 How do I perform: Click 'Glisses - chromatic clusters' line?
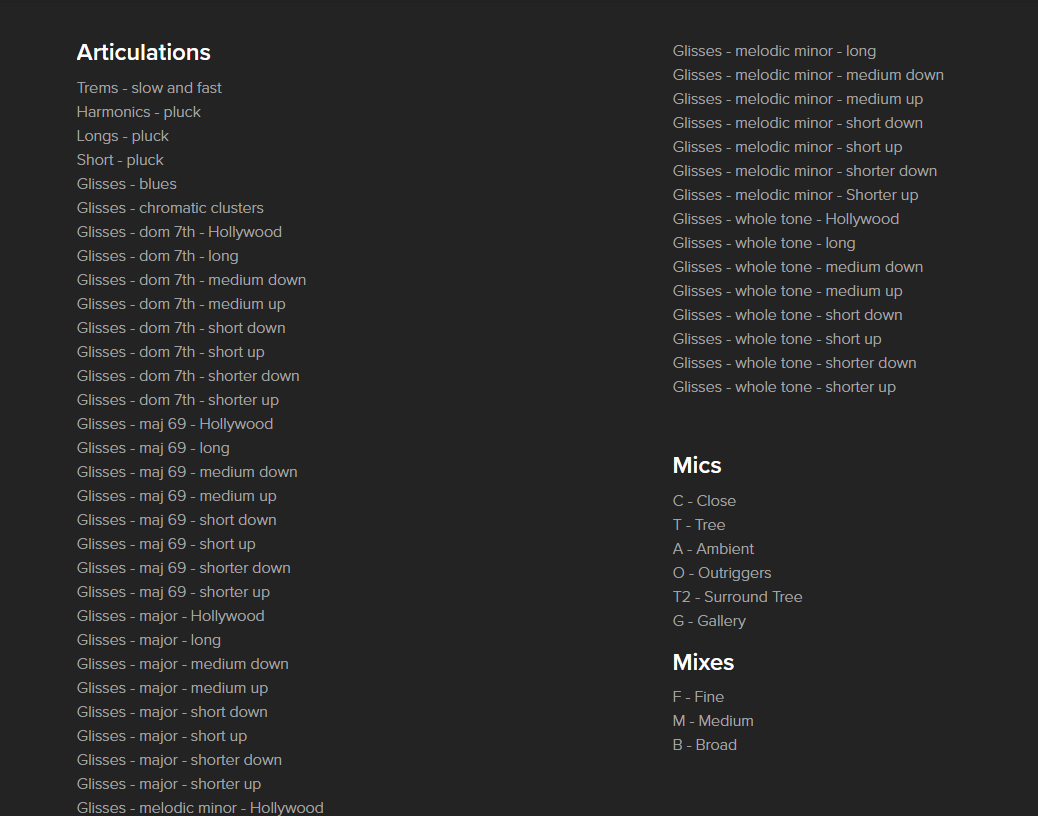click(x=170, y=208)
